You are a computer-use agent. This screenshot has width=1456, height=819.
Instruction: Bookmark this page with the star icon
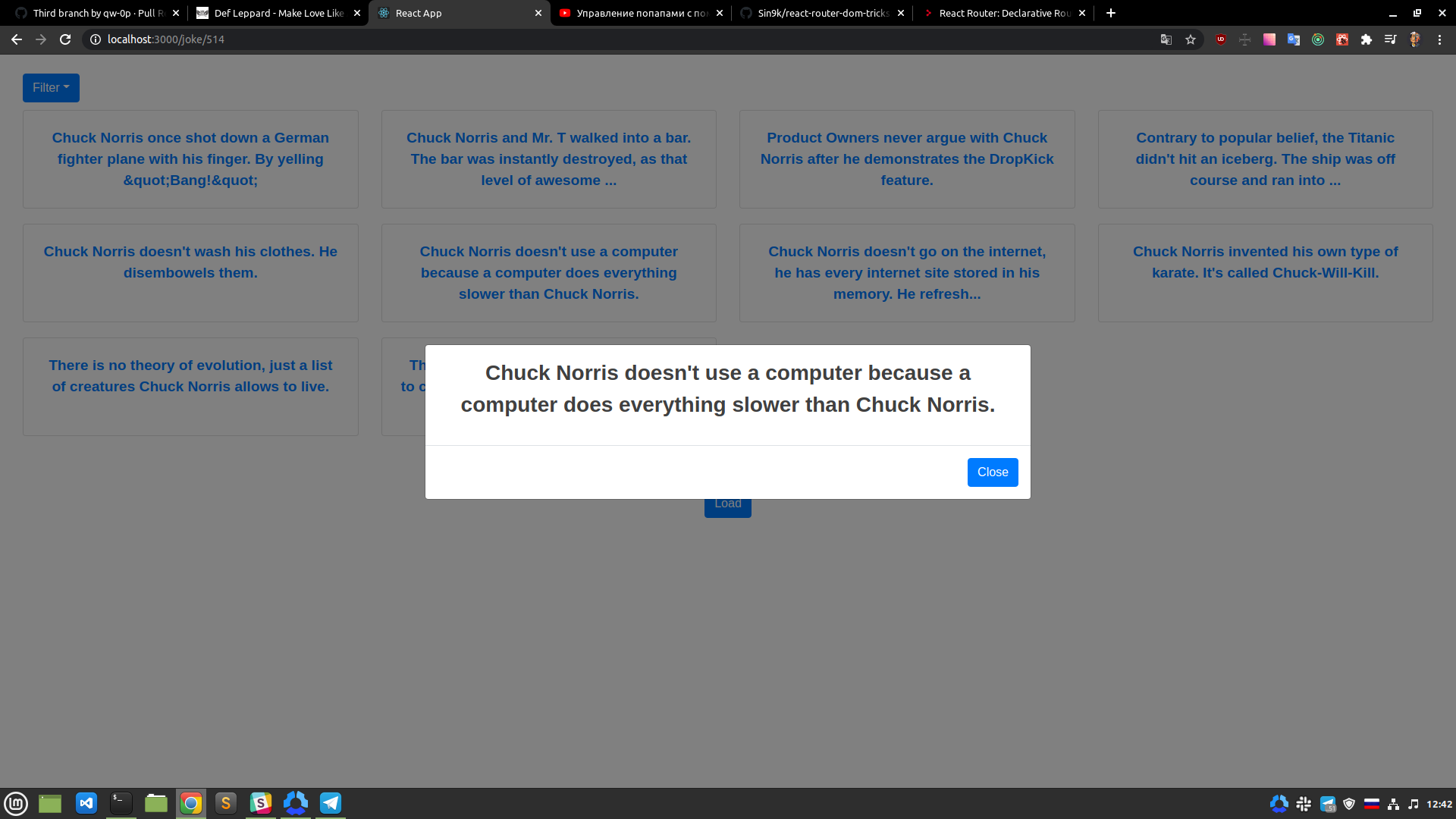1191,39
